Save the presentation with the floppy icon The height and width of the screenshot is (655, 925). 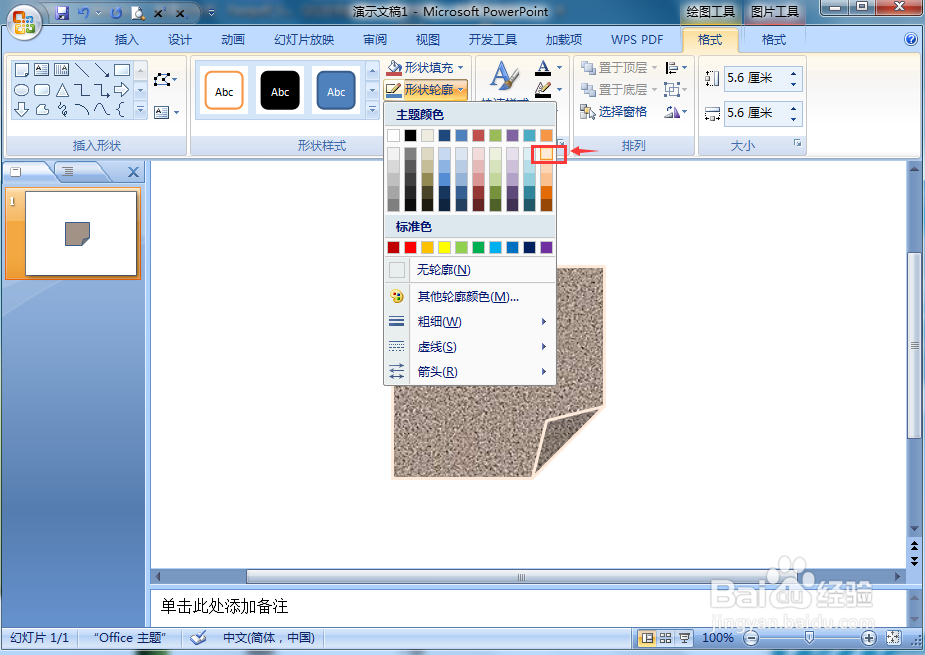pos(62,12)
